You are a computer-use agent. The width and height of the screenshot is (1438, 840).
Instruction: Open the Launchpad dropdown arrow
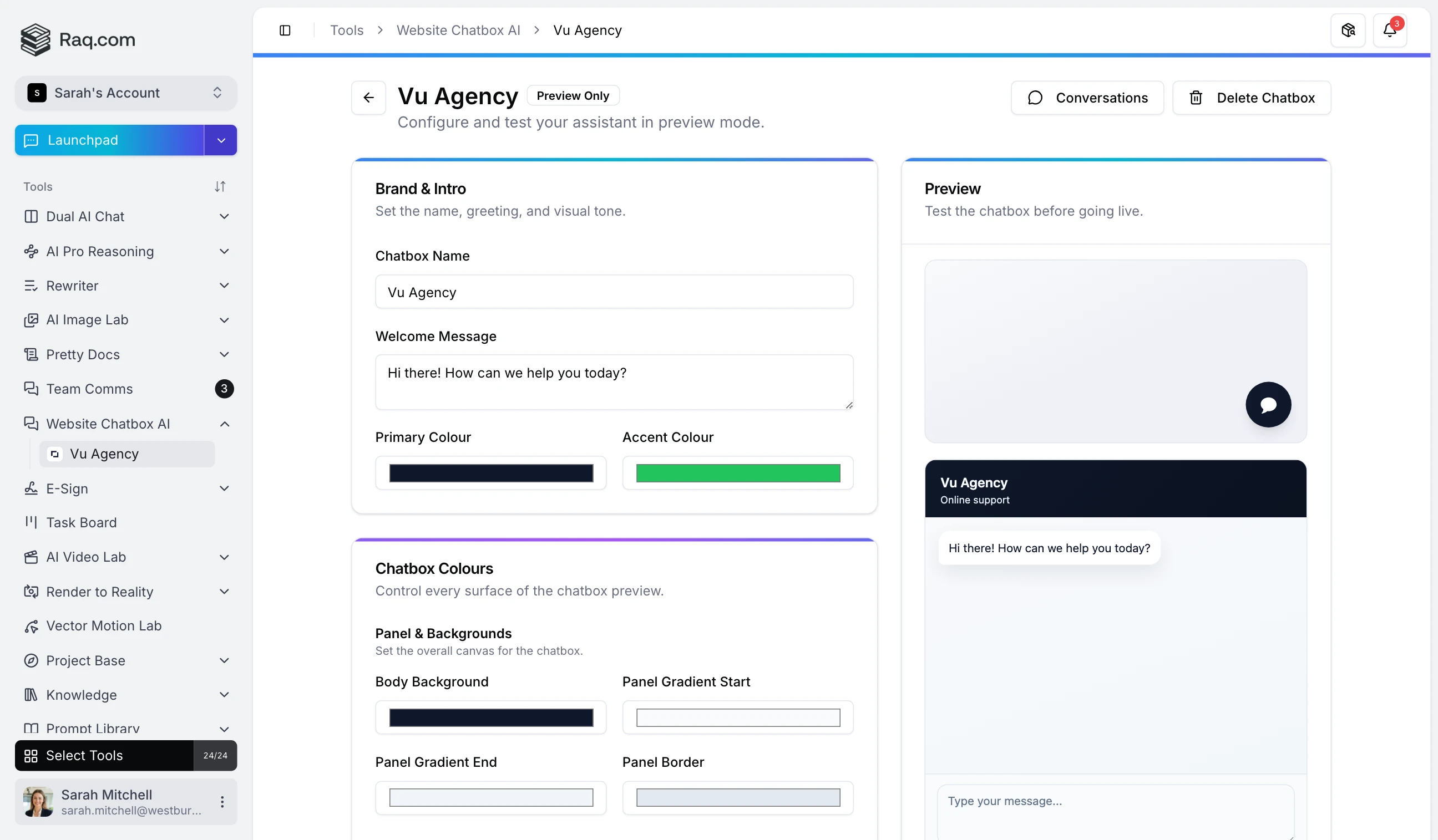[221, 140]
